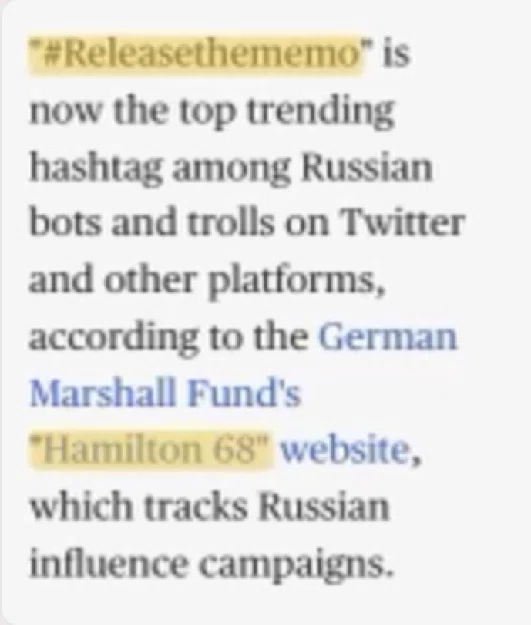531x625 pixels.
Task: Click the word "trolls"
Action: pos(231,223)
